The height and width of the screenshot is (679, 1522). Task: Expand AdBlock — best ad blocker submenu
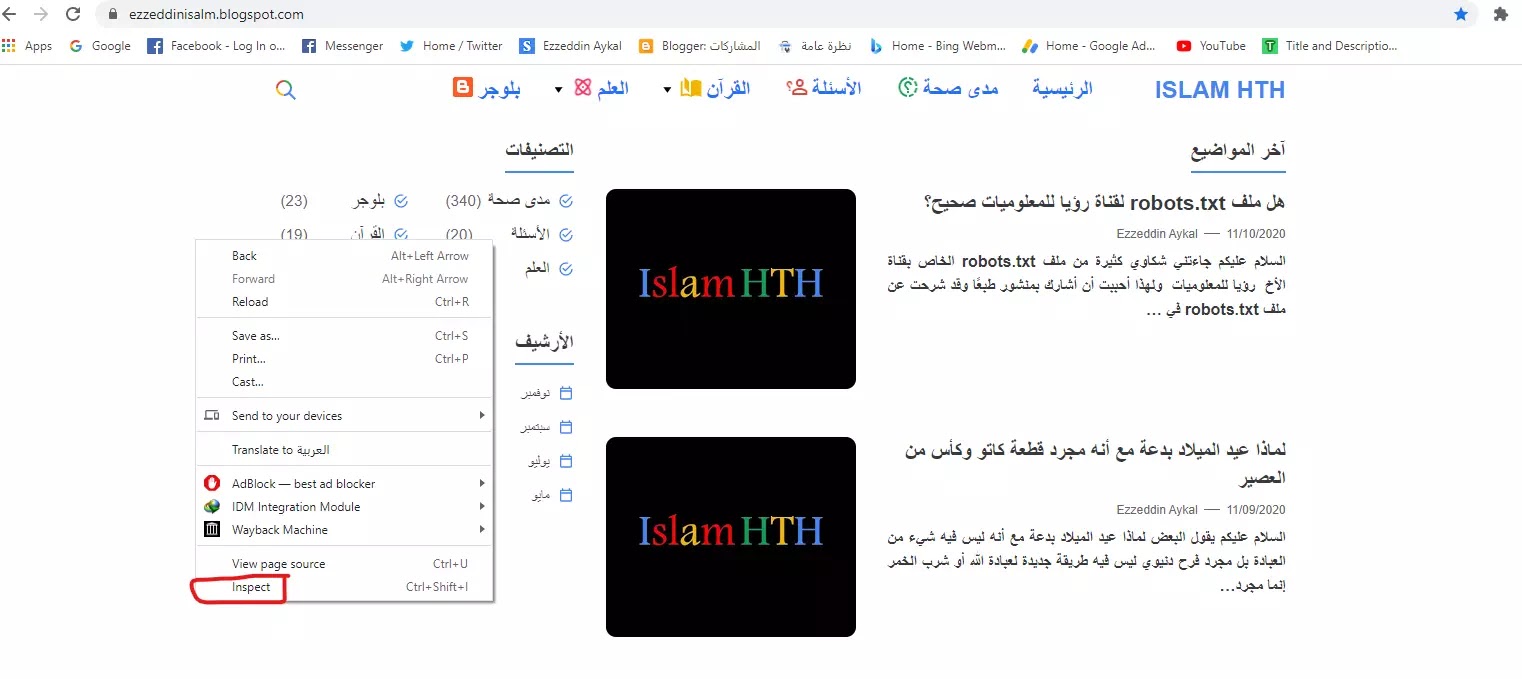[345, 484]
